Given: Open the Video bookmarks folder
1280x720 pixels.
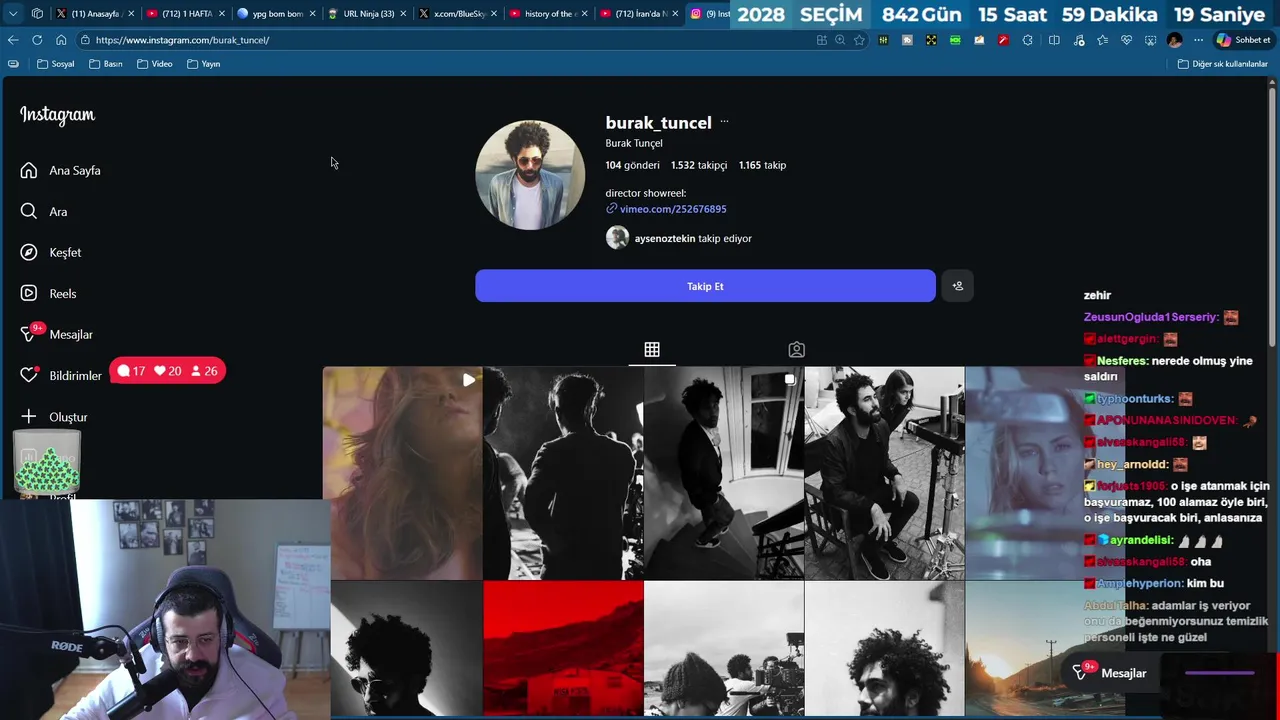Looking at the screenshot, I should 155,64.
